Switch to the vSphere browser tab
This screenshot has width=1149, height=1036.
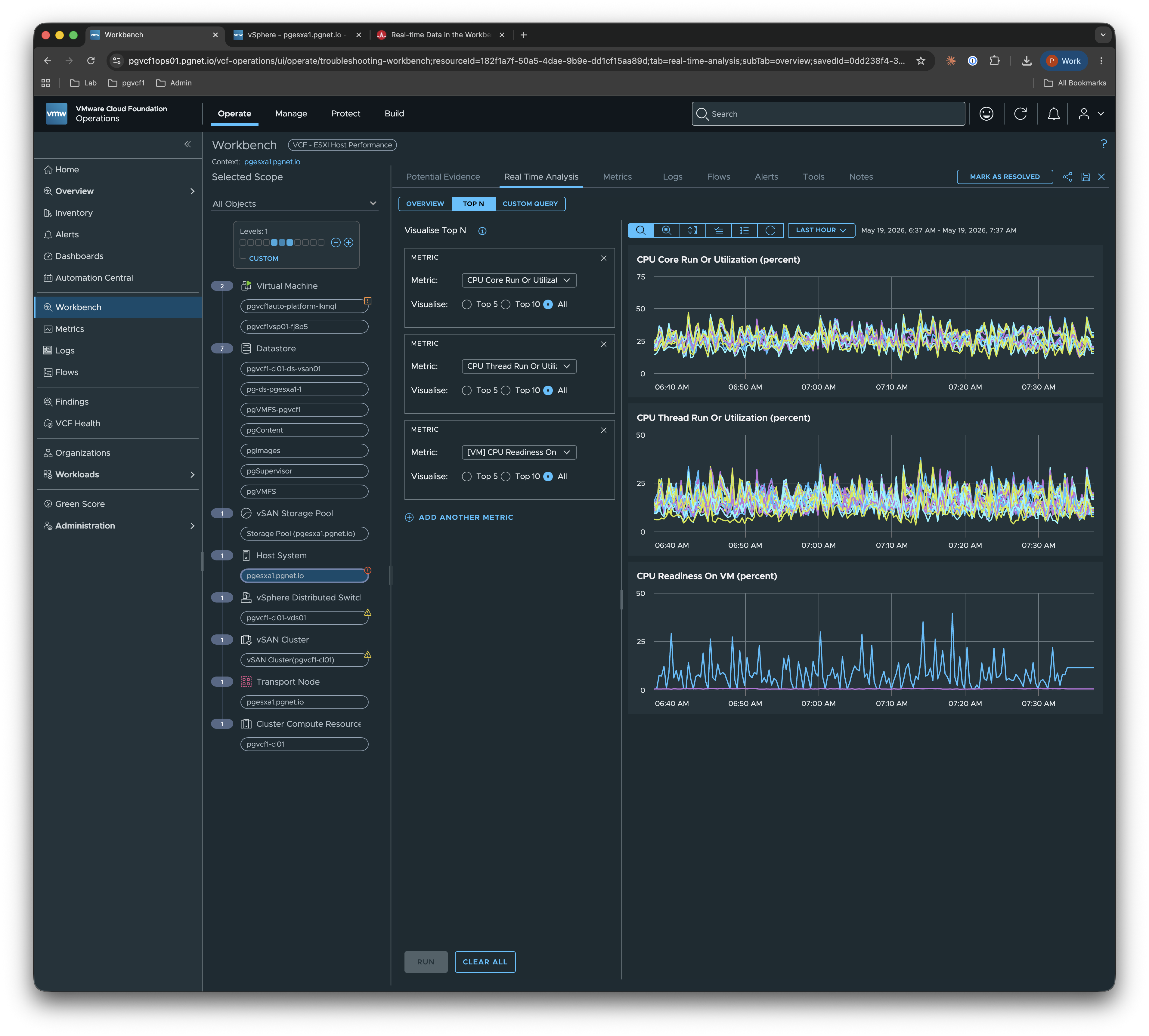click(297, 35)
